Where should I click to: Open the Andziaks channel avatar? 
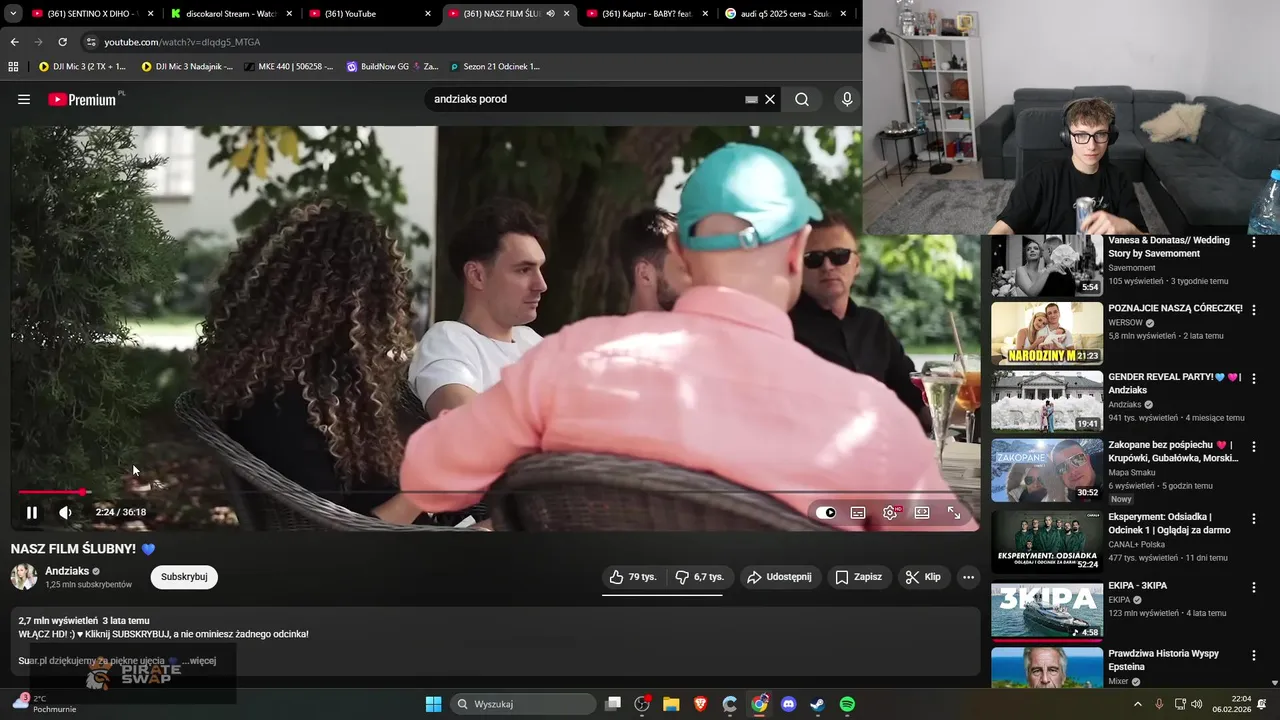(24, 577)
